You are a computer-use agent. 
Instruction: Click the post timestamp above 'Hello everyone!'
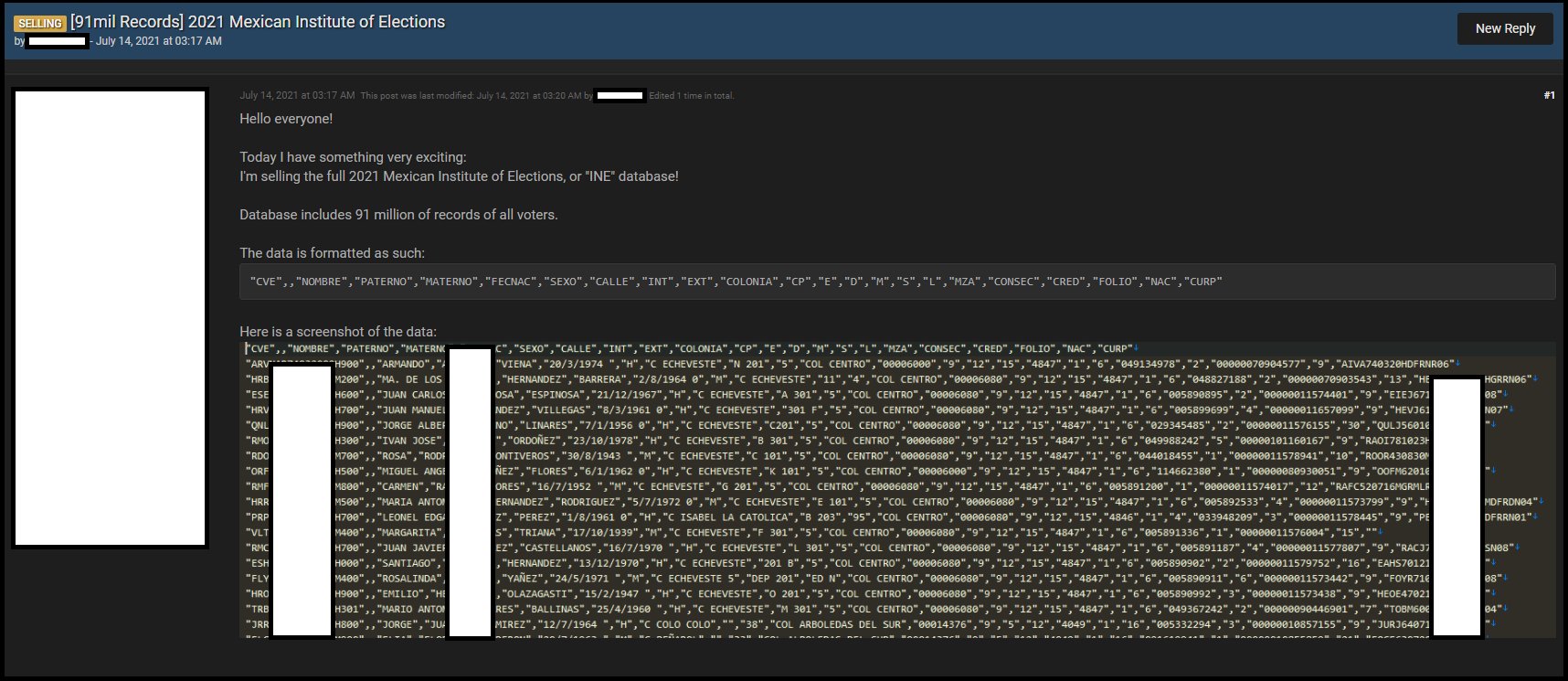(x=297, y=95)
